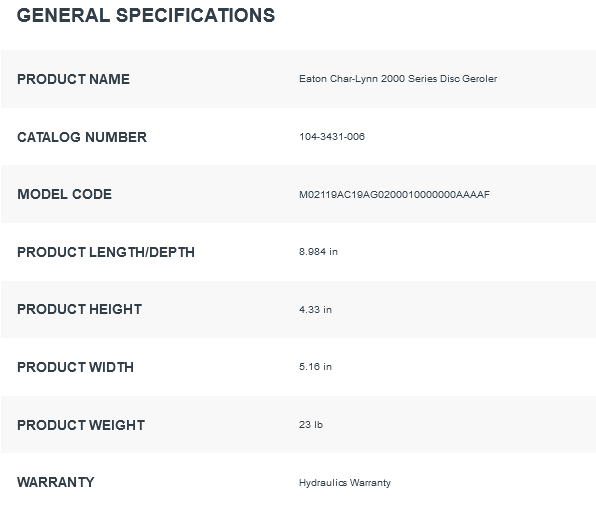Image resolution: width=596 pixels, height=510 pixels.
Task: Click the 8.984 in length value
Action: click(318, 252)
